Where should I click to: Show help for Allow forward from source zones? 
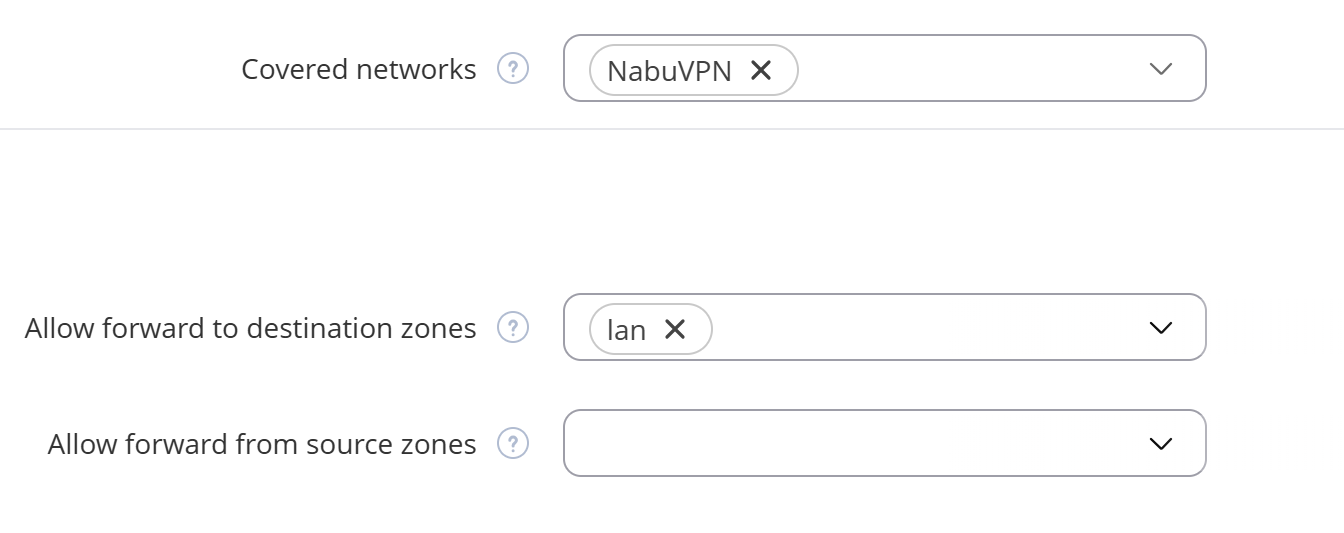(x=513, y=443)
